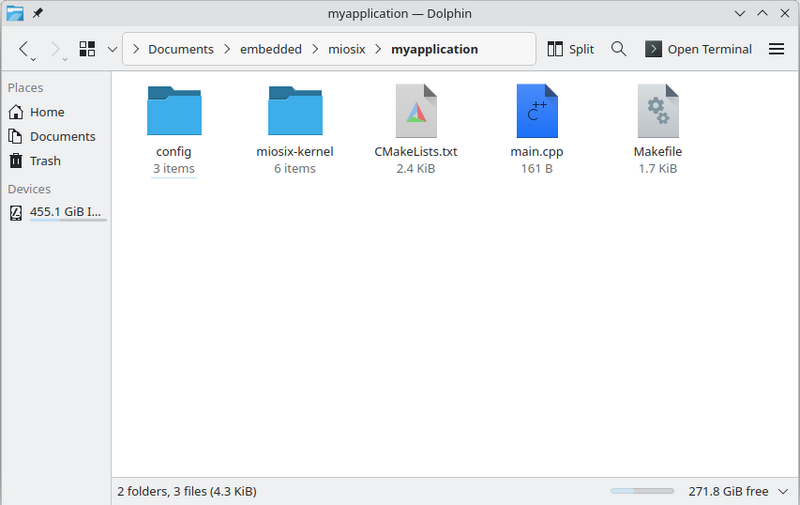This screenshot has width=800, height=505.
Task: Expand the chevron before myapplication breadcrumb
Action: pos(379,49)
